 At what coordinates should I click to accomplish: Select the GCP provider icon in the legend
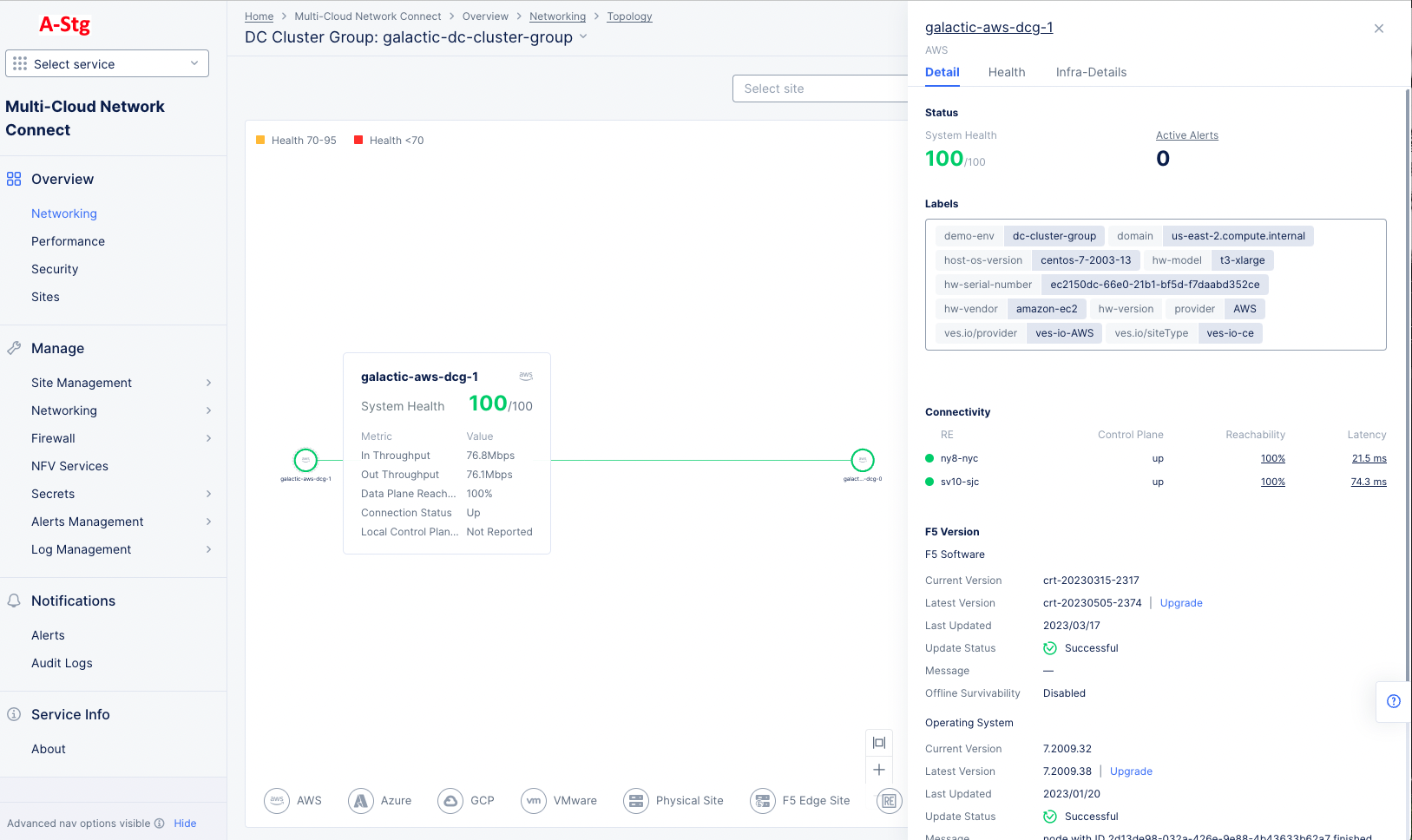coord(450,800)
